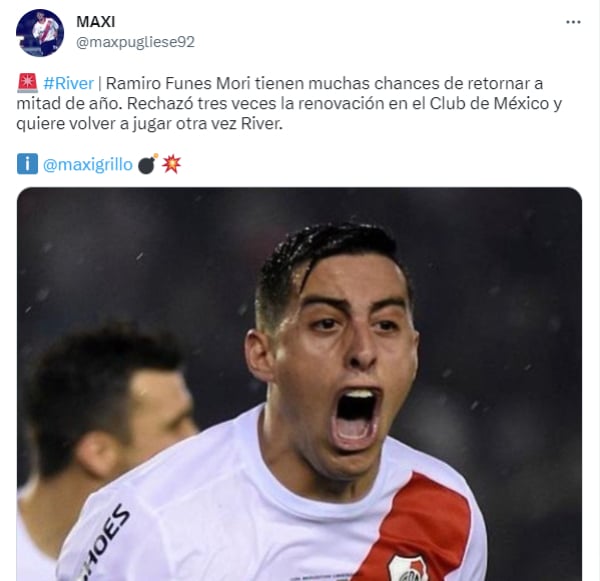Click the River Plate crest on jersey
The image size is (600, 581).
click(x=408, y=568)
